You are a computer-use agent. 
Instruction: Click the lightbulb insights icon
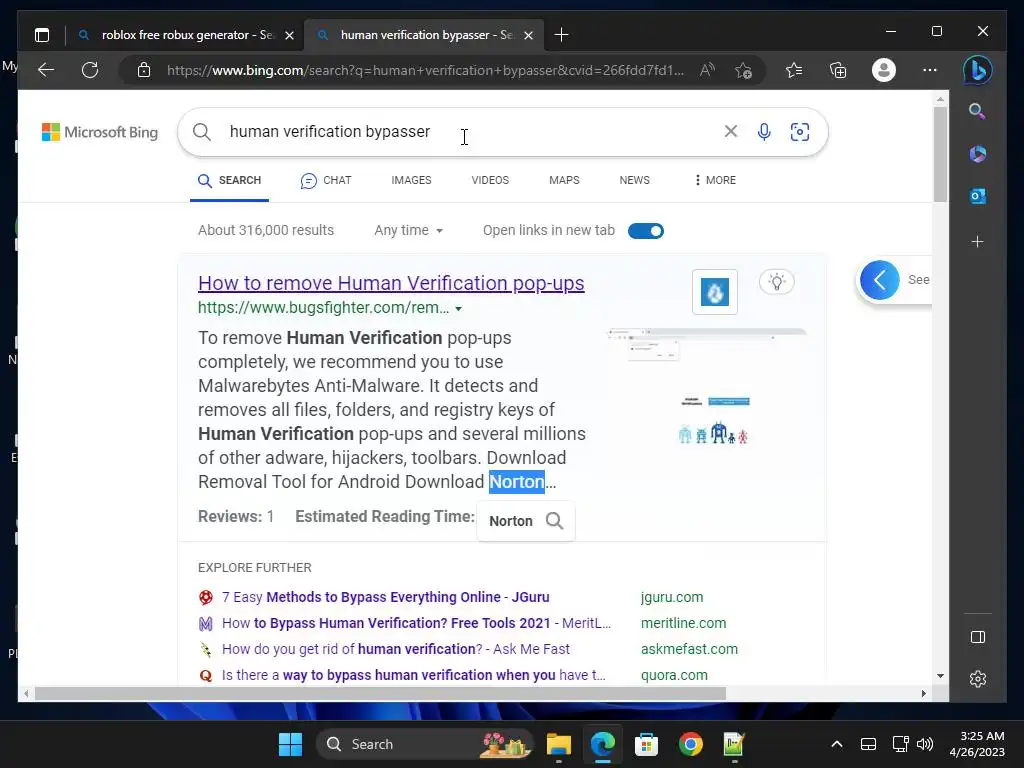pyautogui.click(x=776, y=282)
